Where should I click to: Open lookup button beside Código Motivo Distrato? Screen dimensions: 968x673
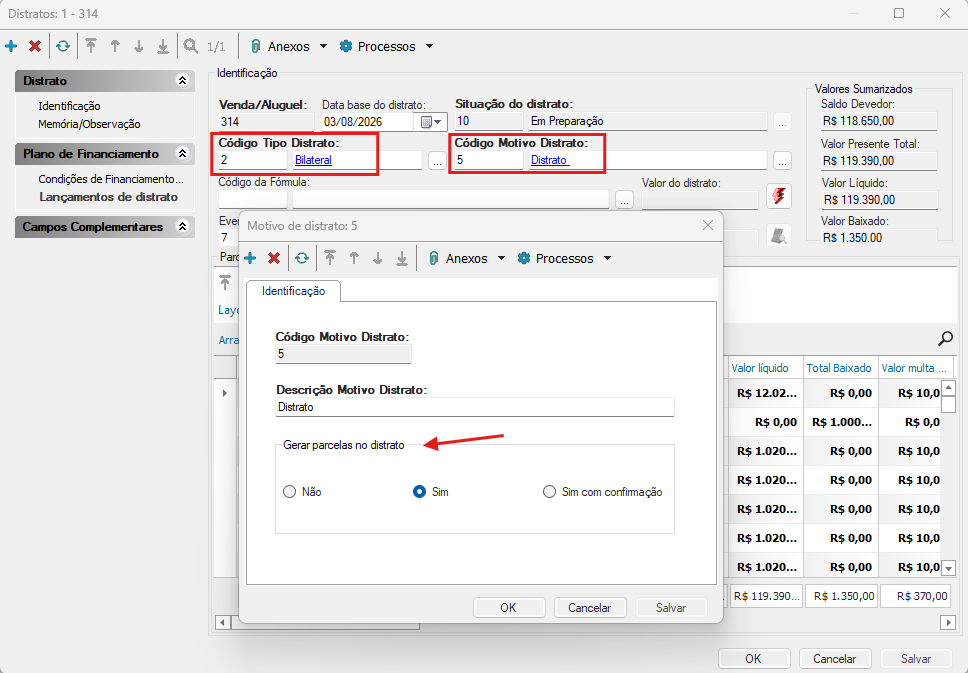(x=782, y=161)
